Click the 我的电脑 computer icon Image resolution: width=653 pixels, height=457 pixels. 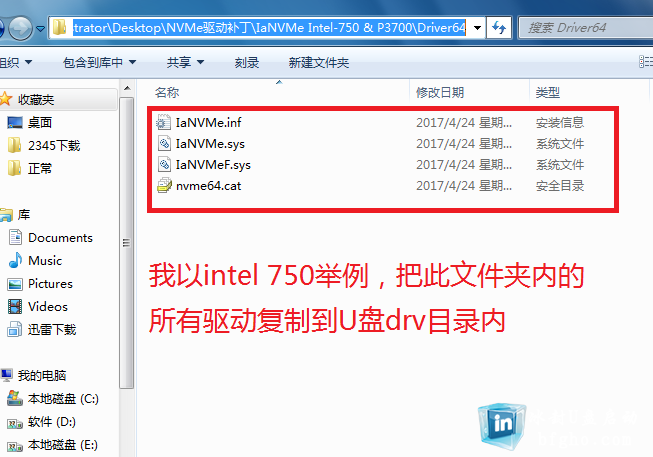[x=6, y=375]
